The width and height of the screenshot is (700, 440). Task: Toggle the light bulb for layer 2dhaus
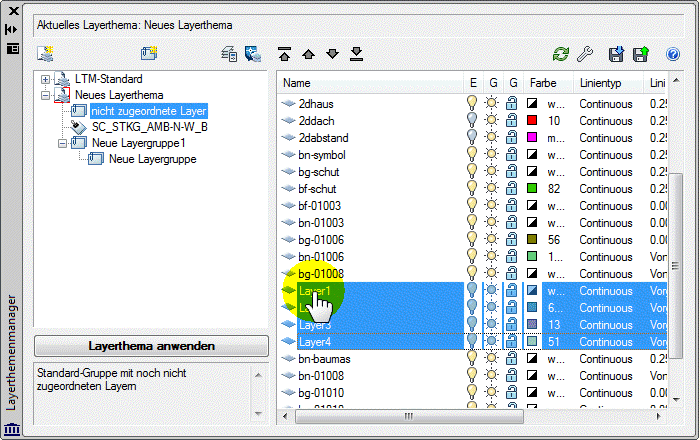(472, 103)
